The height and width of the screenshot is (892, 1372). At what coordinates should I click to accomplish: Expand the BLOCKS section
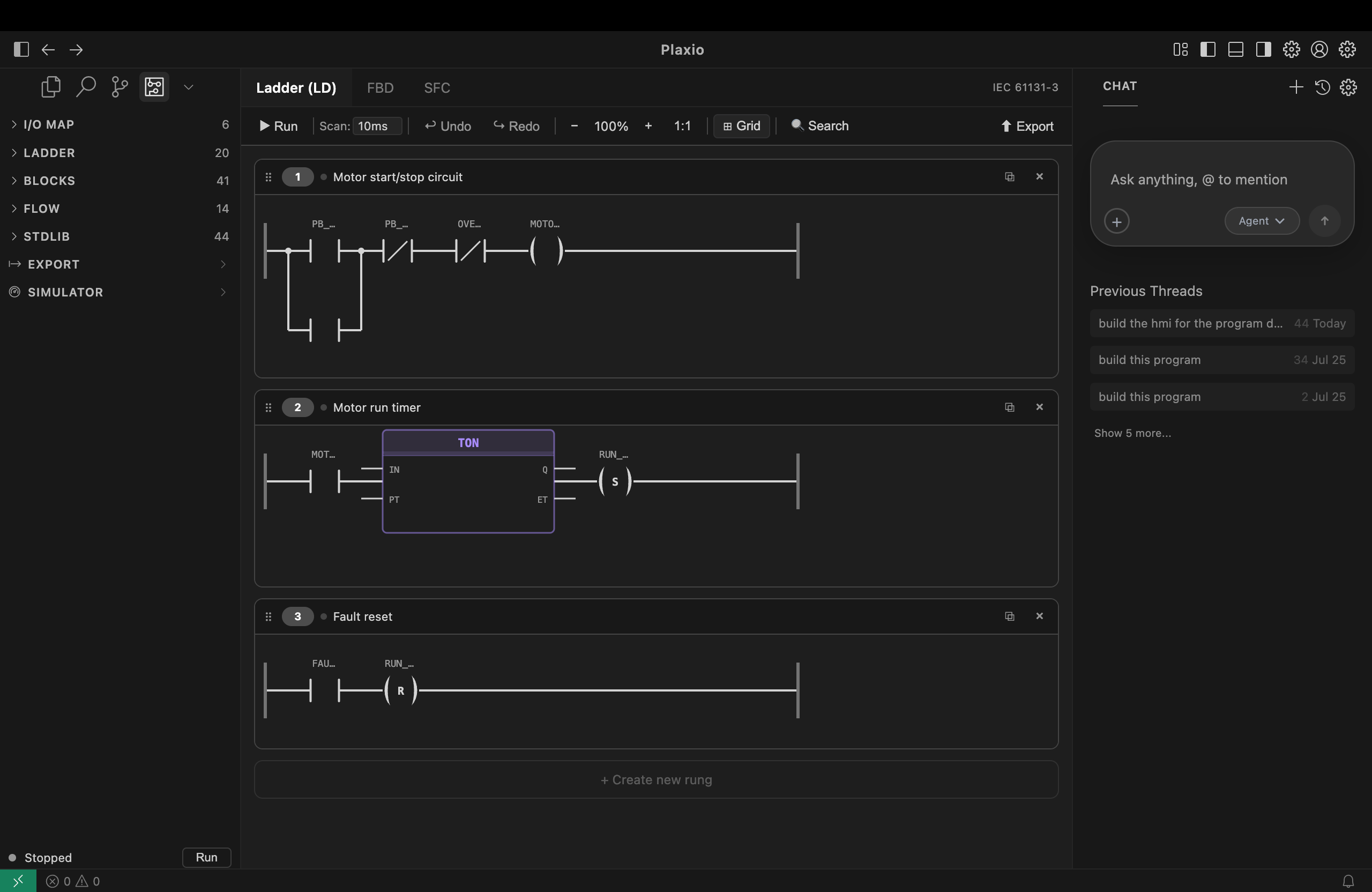pos(120,181)
